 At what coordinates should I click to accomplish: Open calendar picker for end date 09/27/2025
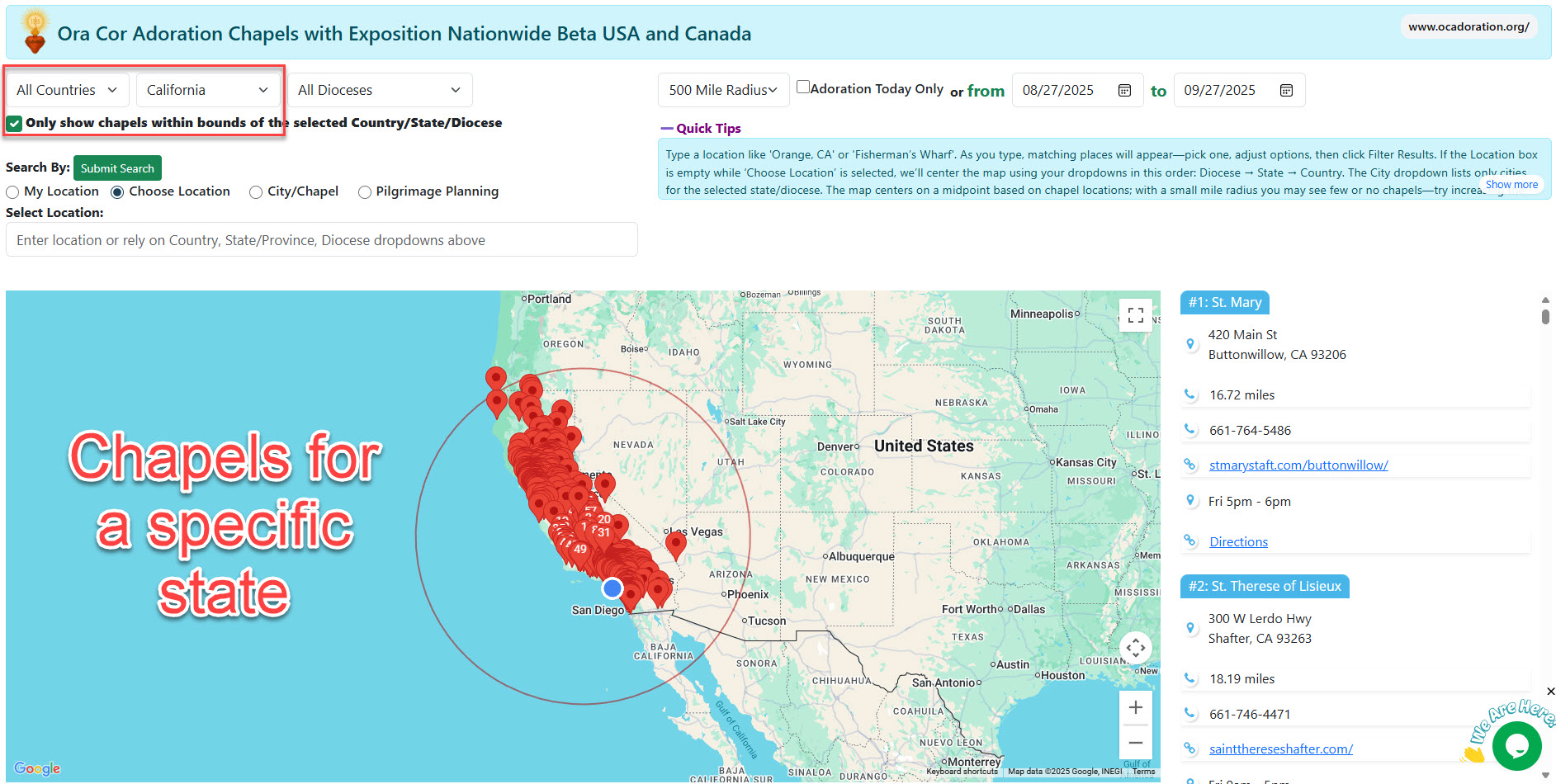click(x=1286, y=90)
